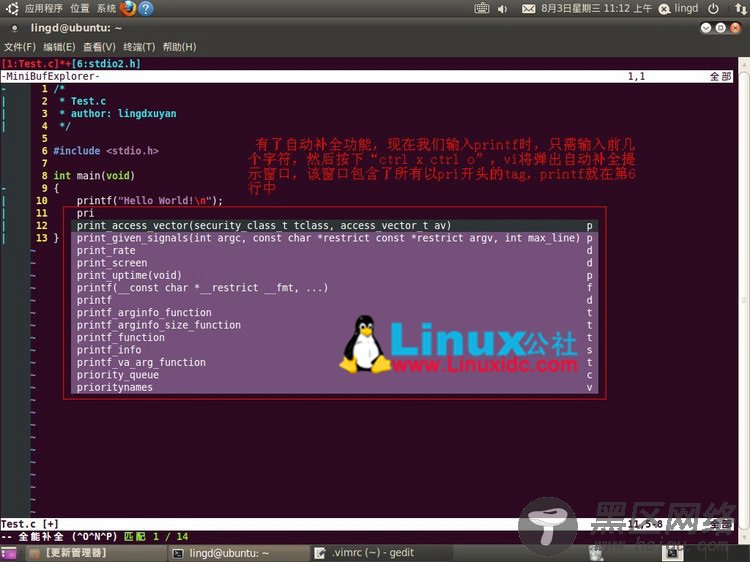Select print_access_vector completion entry
Viewport: 750px width, 562px height.
[x=334, y=225]
